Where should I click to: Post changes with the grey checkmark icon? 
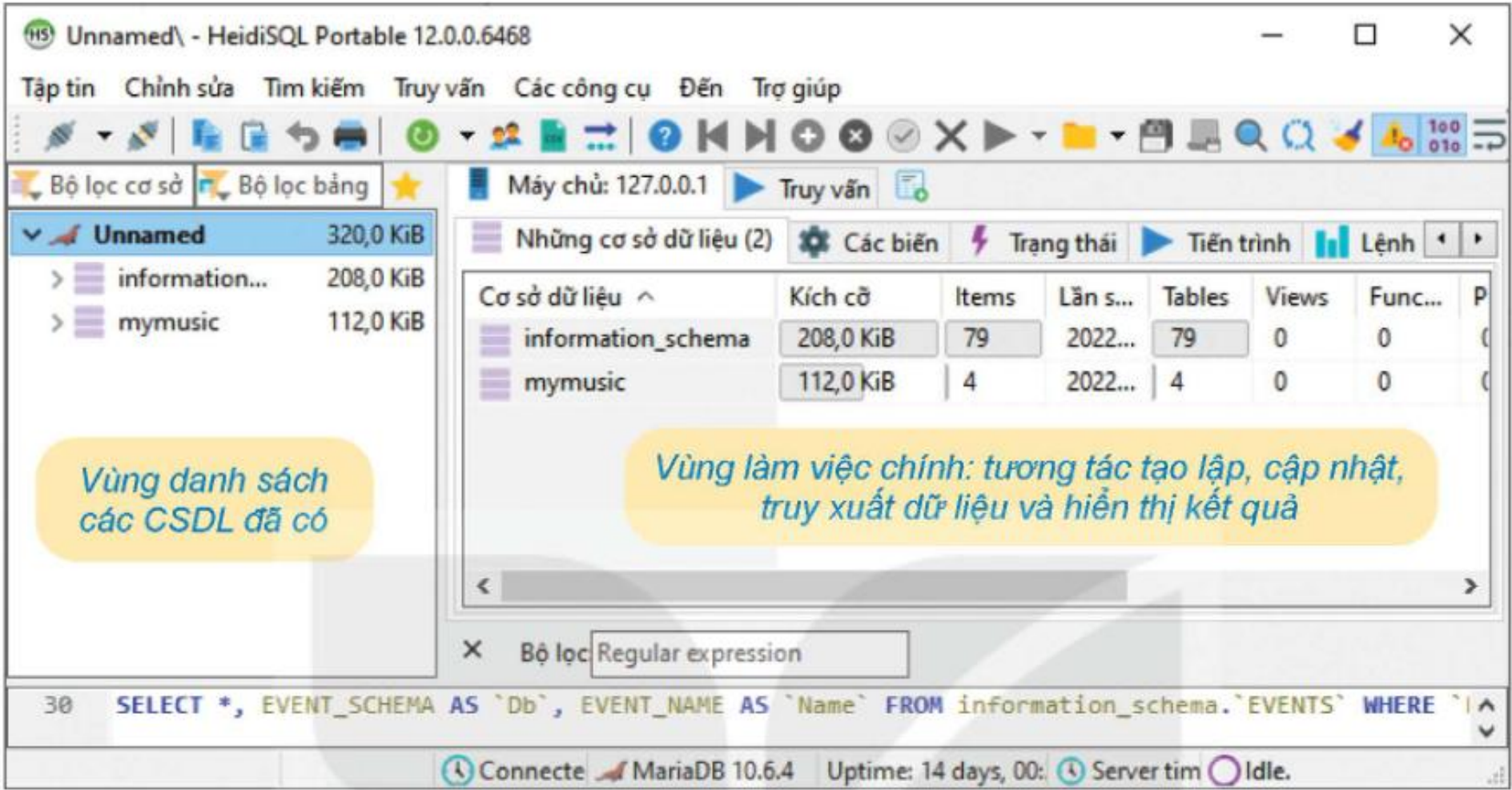[903, 136]
